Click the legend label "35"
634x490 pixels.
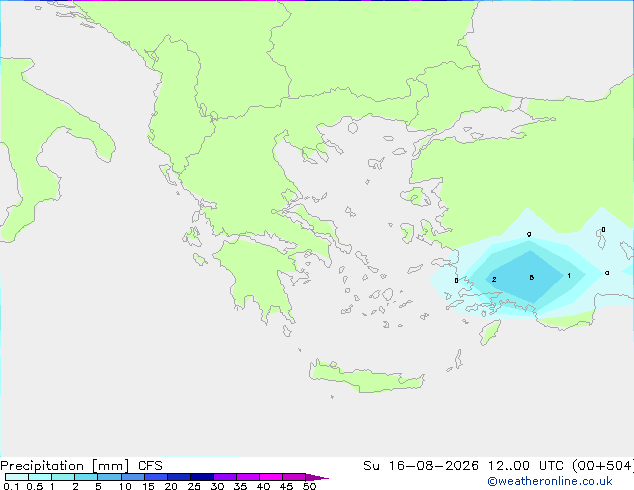pos(240,486)
